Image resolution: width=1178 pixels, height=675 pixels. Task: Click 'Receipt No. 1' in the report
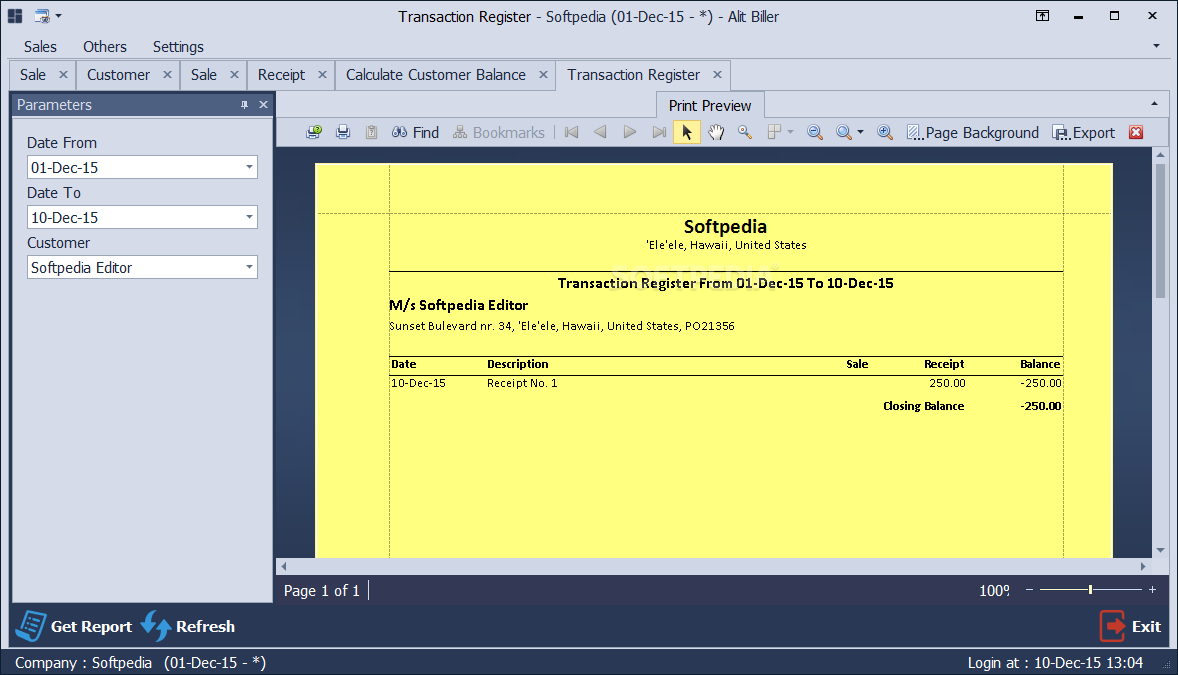[522, 383]
